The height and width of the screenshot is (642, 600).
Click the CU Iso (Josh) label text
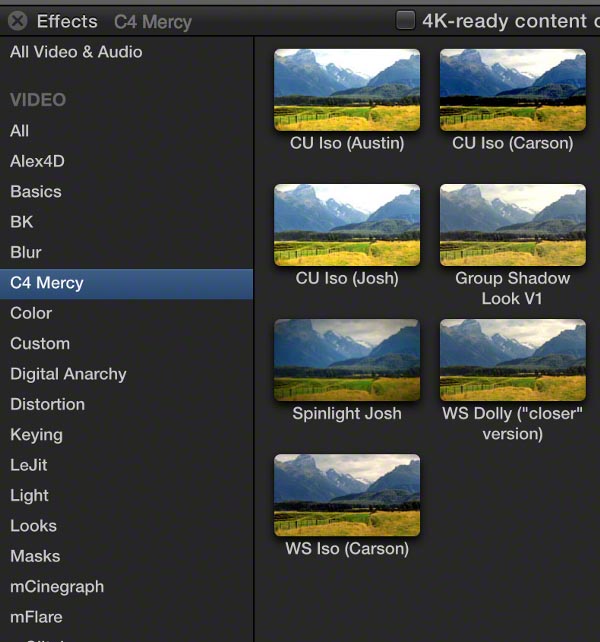pyautogui.click(x=347, y=278)
